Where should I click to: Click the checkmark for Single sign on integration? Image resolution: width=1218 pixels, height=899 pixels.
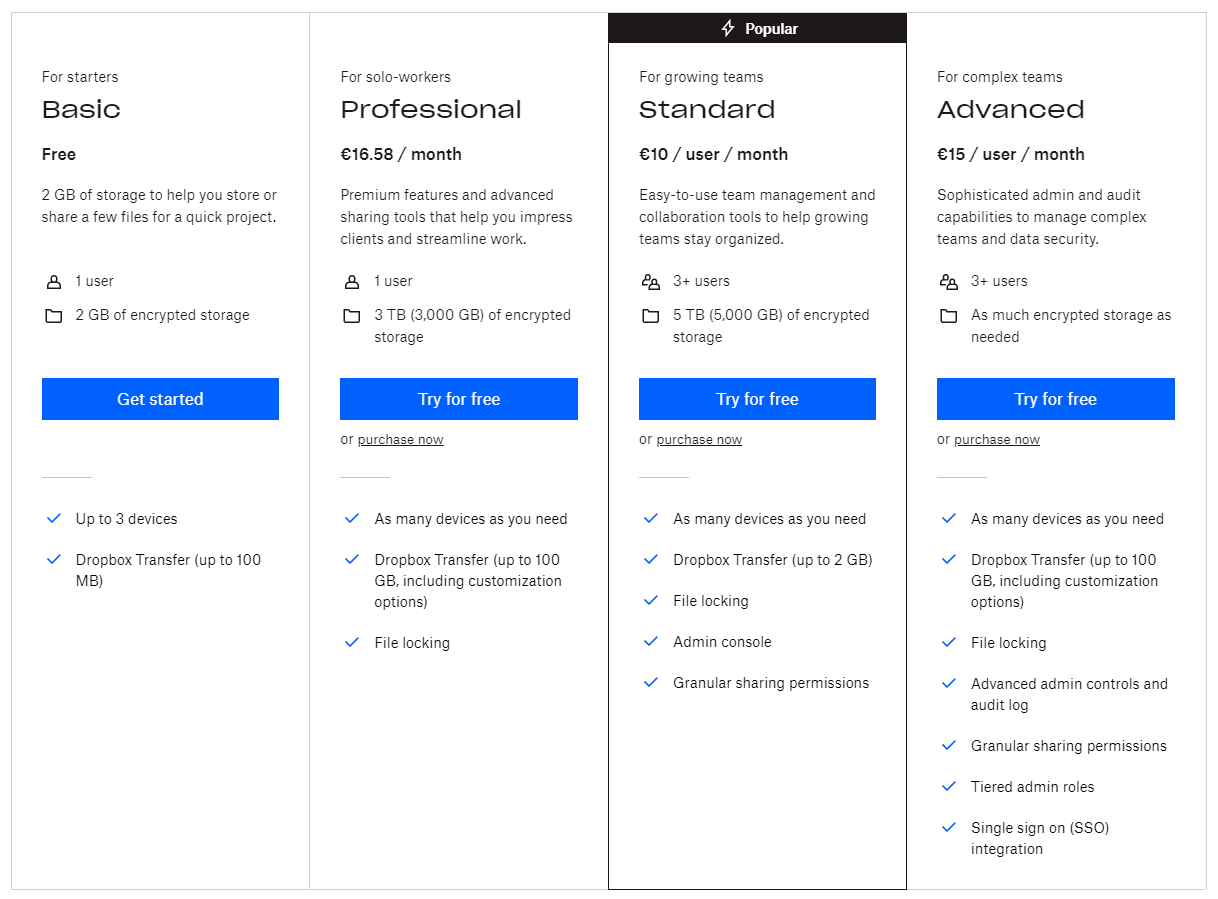pyautogui.click(x=949, y=828)
